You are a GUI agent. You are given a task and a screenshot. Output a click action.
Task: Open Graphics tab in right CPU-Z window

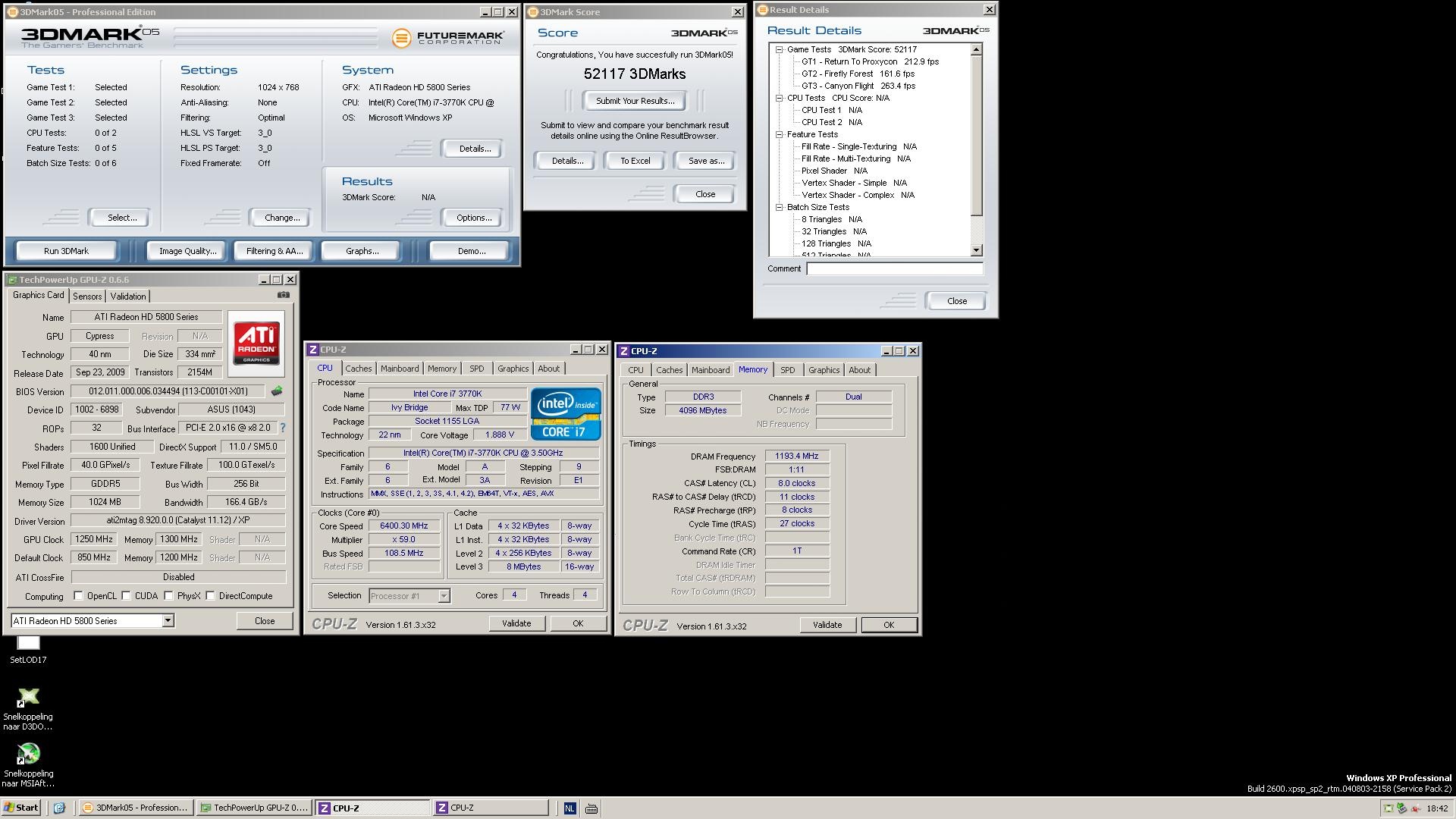[x=824, y=370]
